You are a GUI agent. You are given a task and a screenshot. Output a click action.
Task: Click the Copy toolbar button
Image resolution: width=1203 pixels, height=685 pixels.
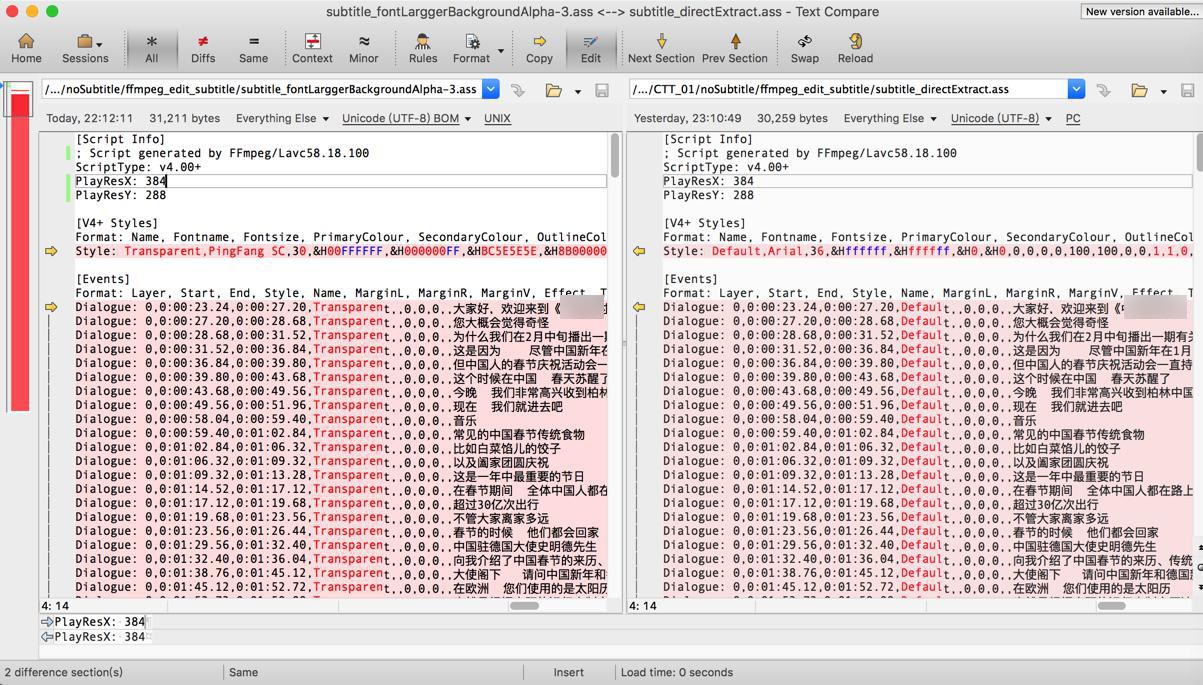click(539, 47)
